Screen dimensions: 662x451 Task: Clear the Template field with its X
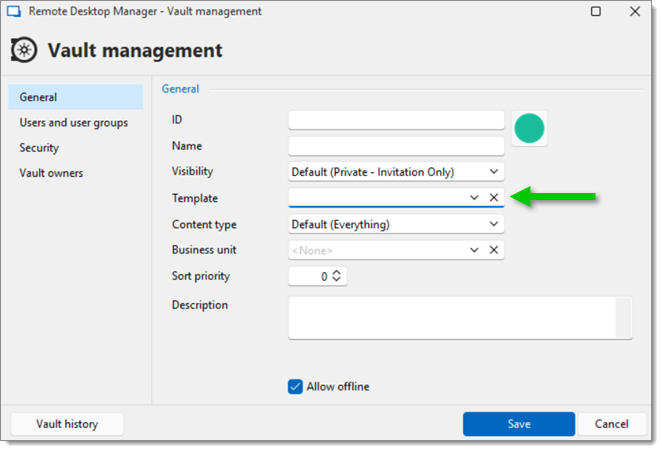click(494, 197)
